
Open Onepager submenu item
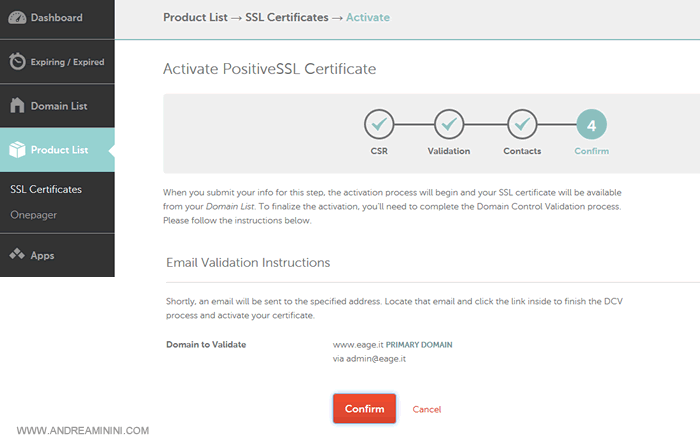click(x=34, y=213)
